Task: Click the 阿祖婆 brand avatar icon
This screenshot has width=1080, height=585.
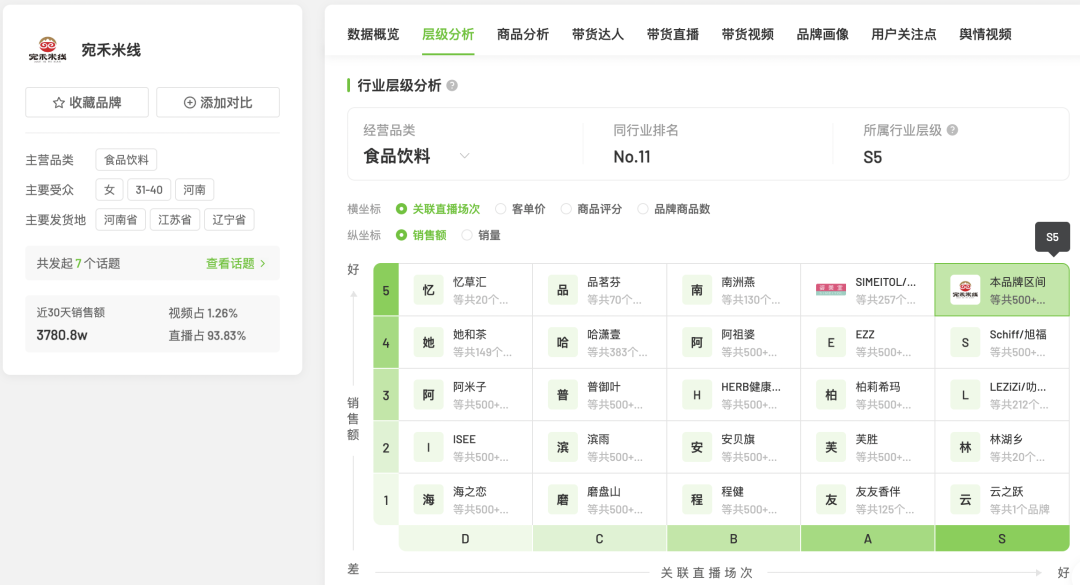Action: click(x=697, y=342)
